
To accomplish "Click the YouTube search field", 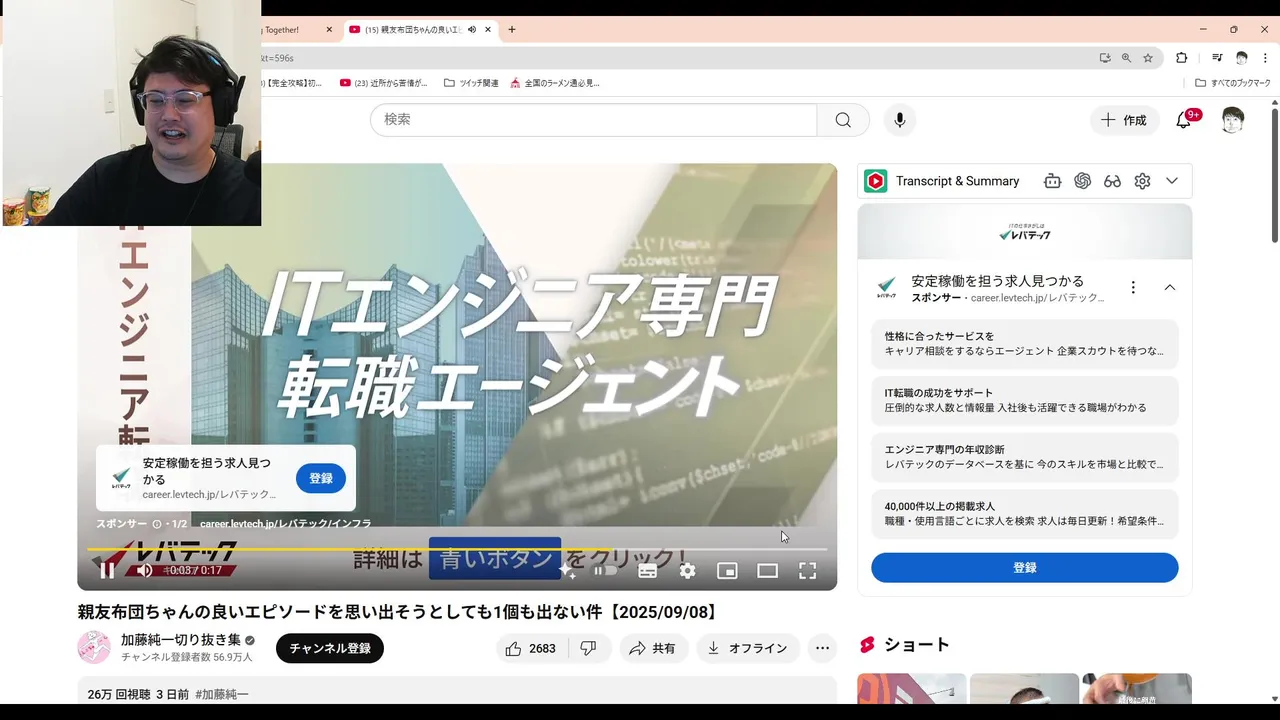I will click(594, 119).
